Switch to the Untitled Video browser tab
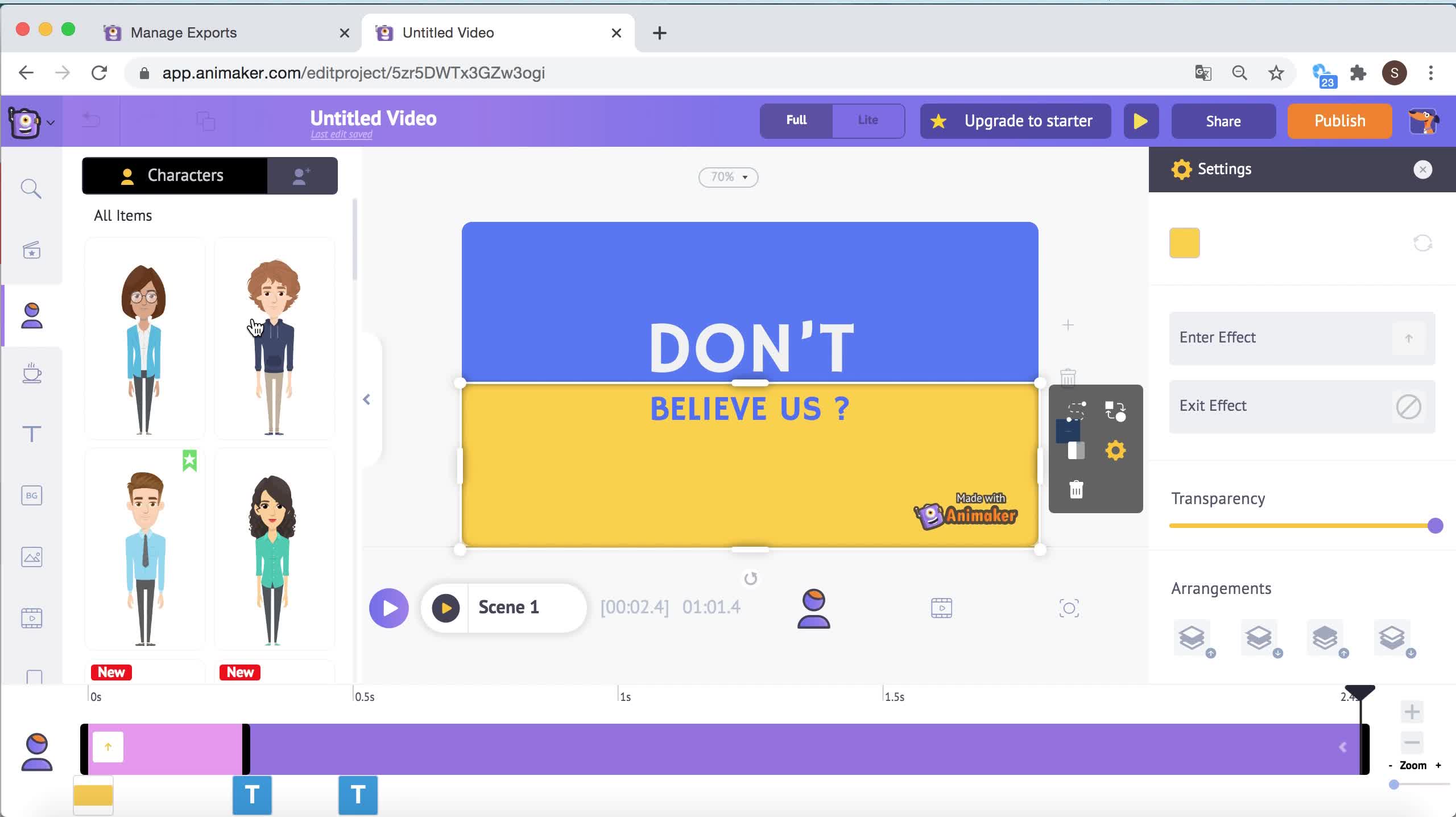 coord(448,33)
